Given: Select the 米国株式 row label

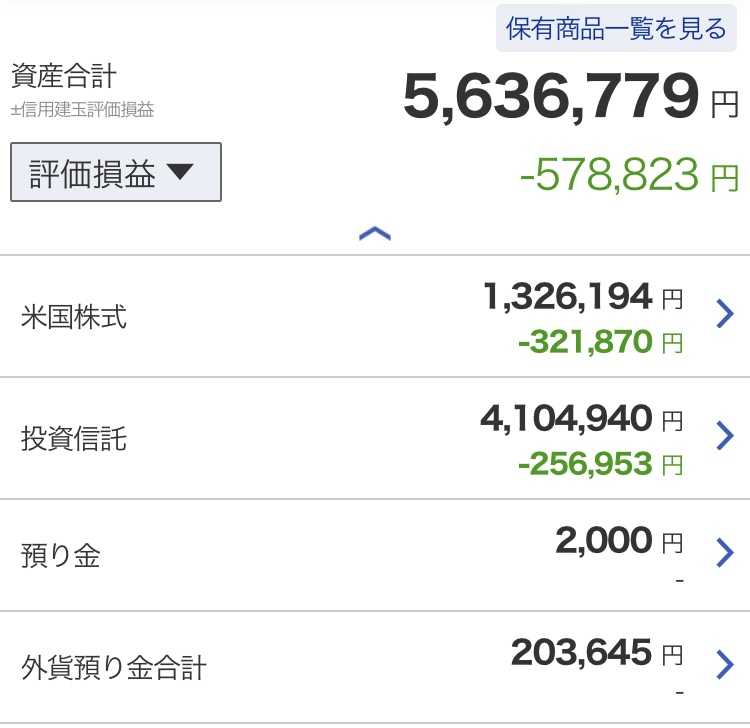Looking at the screenshot, I should [74, 316].
